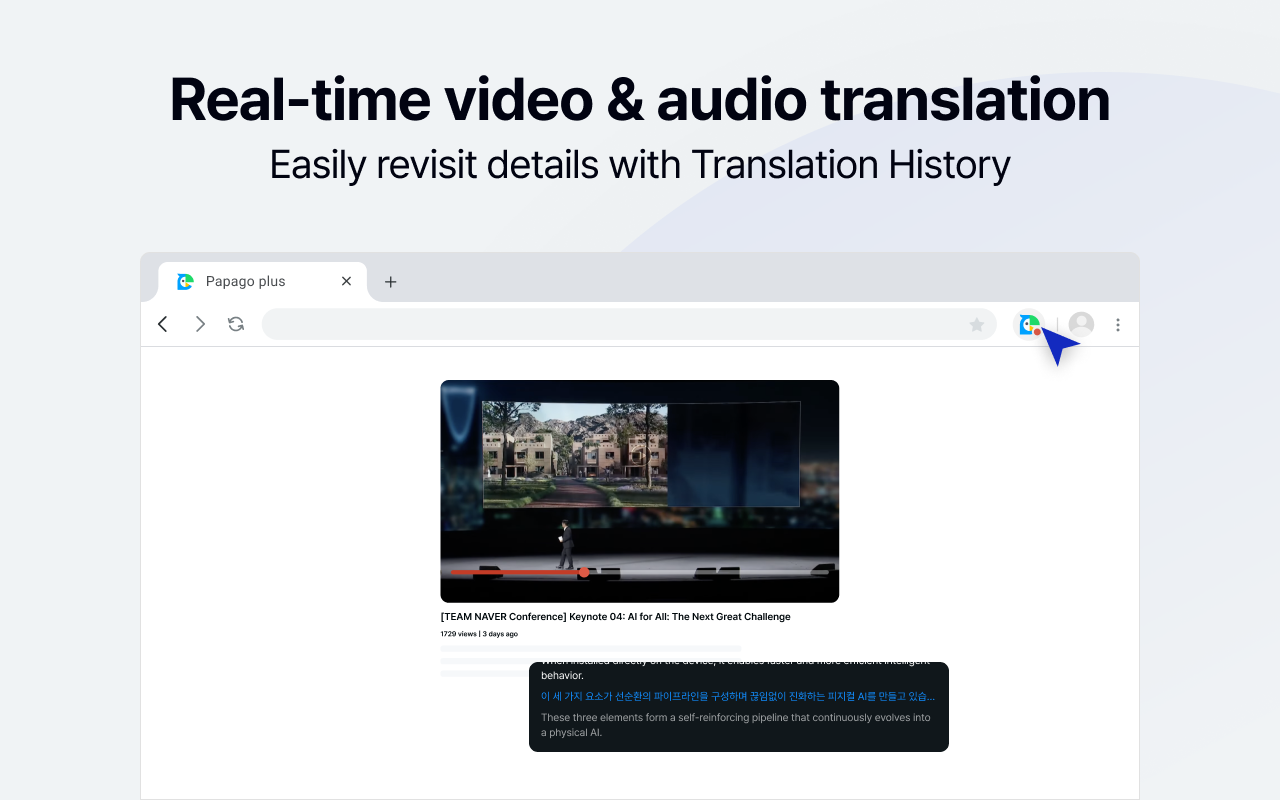Image resolution: width=1280 pixels, height=800 pixels.
Task: Open the Papago plus extension icon
Action: [x=1029, y=324]
